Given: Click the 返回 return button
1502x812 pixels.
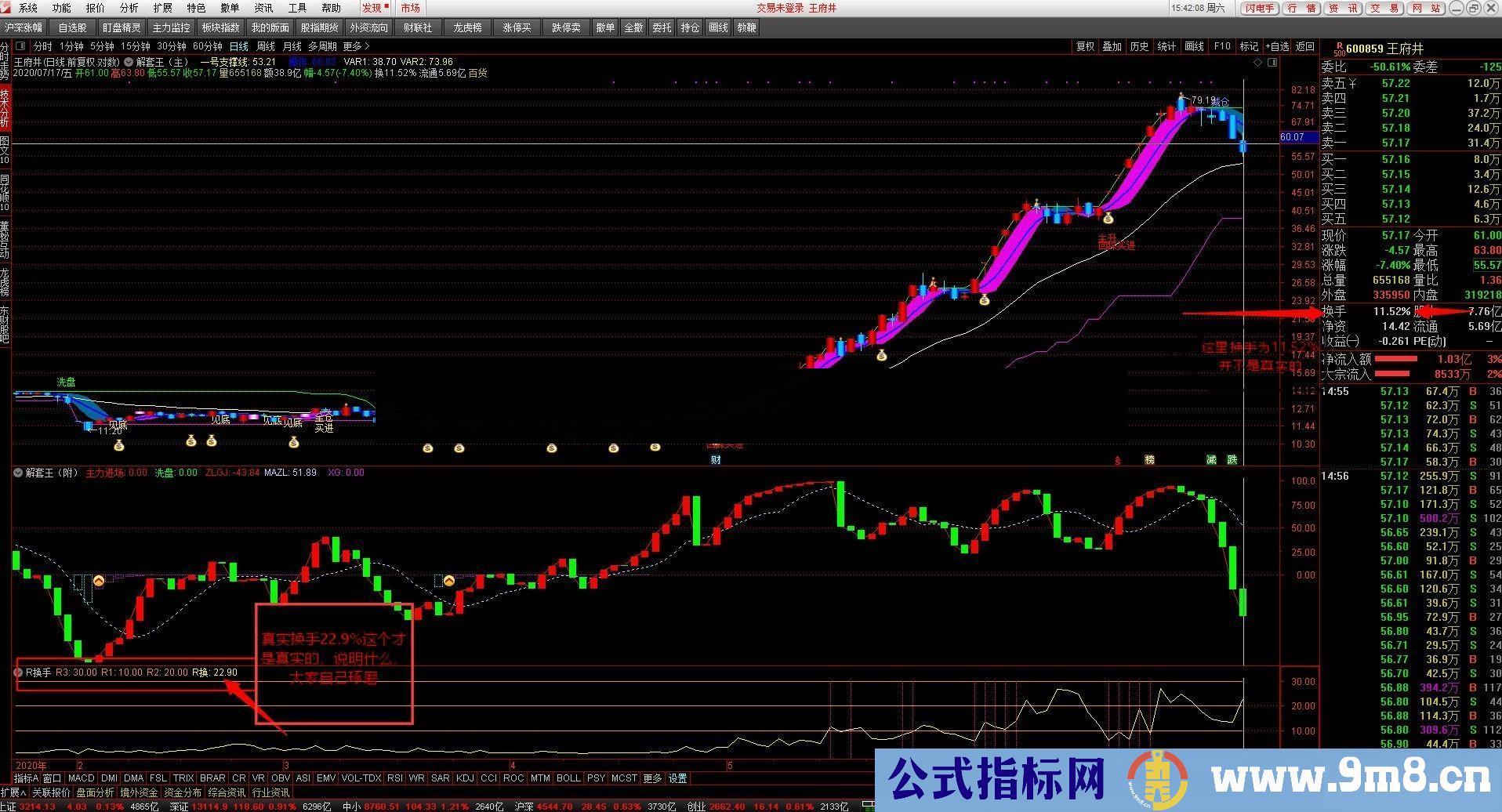Looking at the screenshot, I should [x=1305, y=46].
